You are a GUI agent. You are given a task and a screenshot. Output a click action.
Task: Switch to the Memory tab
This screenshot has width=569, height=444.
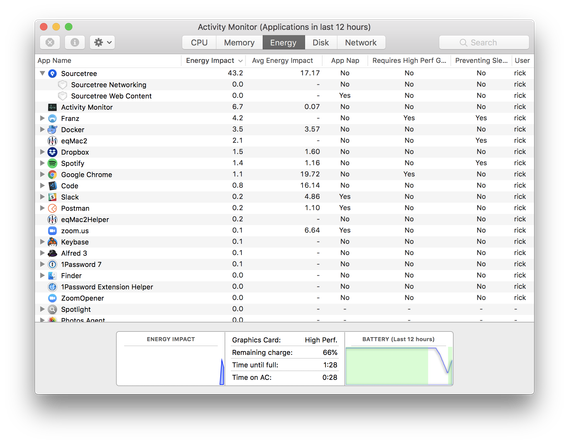(239, 42)
